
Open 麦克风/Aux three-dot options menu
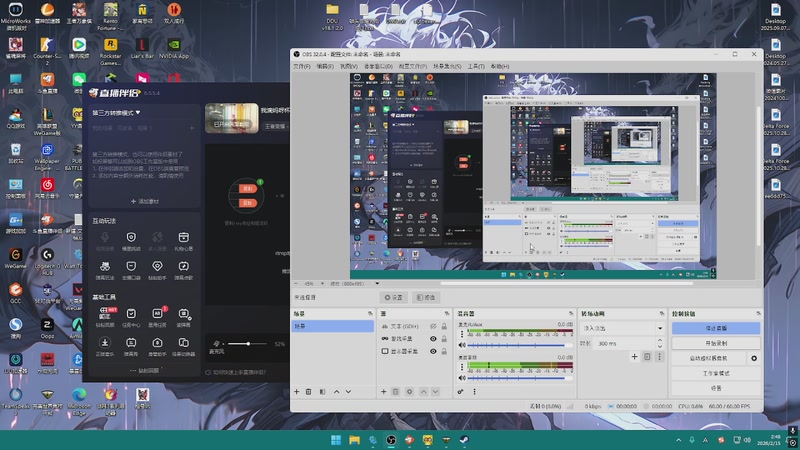click(x=462, y=334)
